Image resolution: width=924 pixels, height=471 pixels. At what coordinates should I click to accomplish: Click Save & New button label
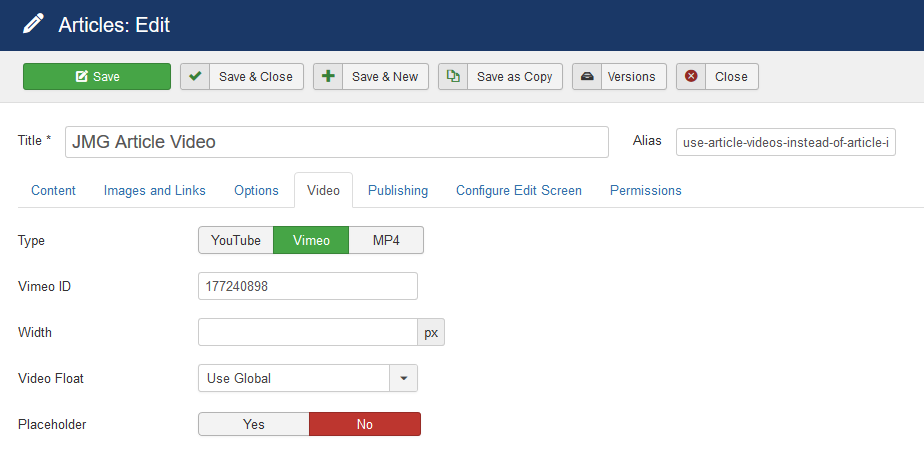click(385, 77)
